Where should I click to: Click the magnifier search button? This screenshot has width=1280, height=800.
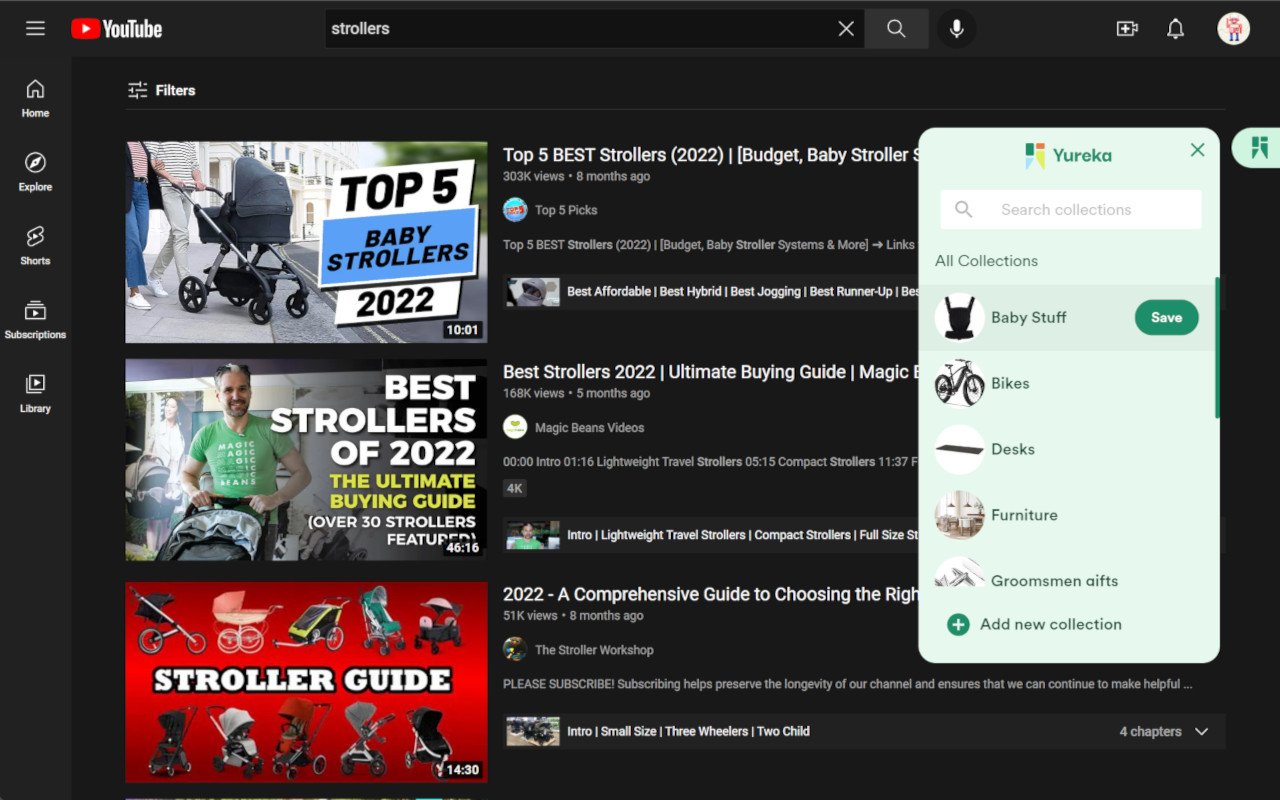896,29
